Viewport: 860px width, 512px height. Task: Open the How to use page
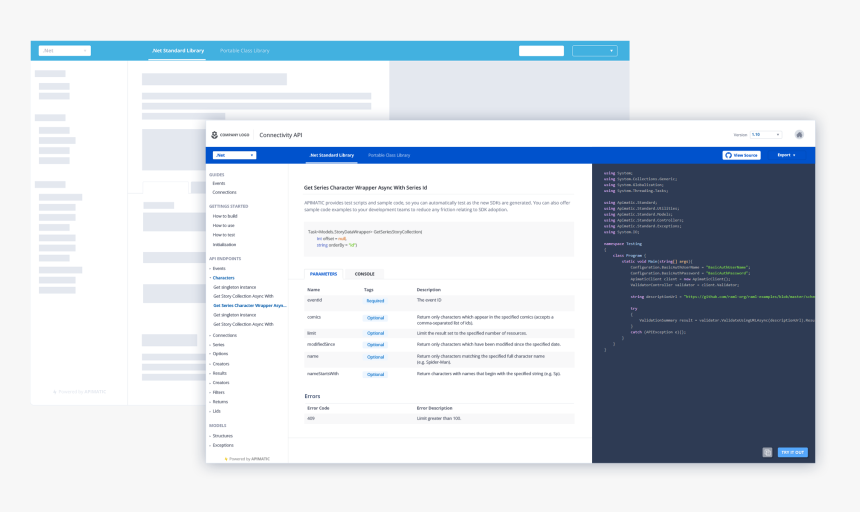(223, 225)
